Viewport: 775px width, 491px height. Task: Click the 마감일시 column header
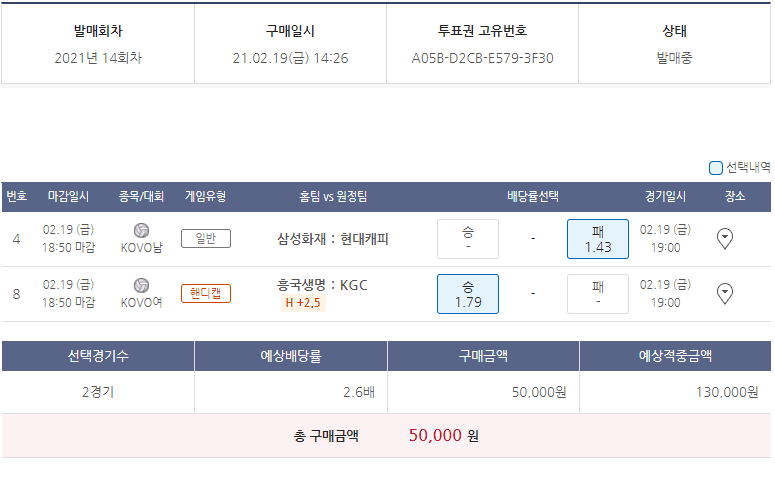(68, 196)
